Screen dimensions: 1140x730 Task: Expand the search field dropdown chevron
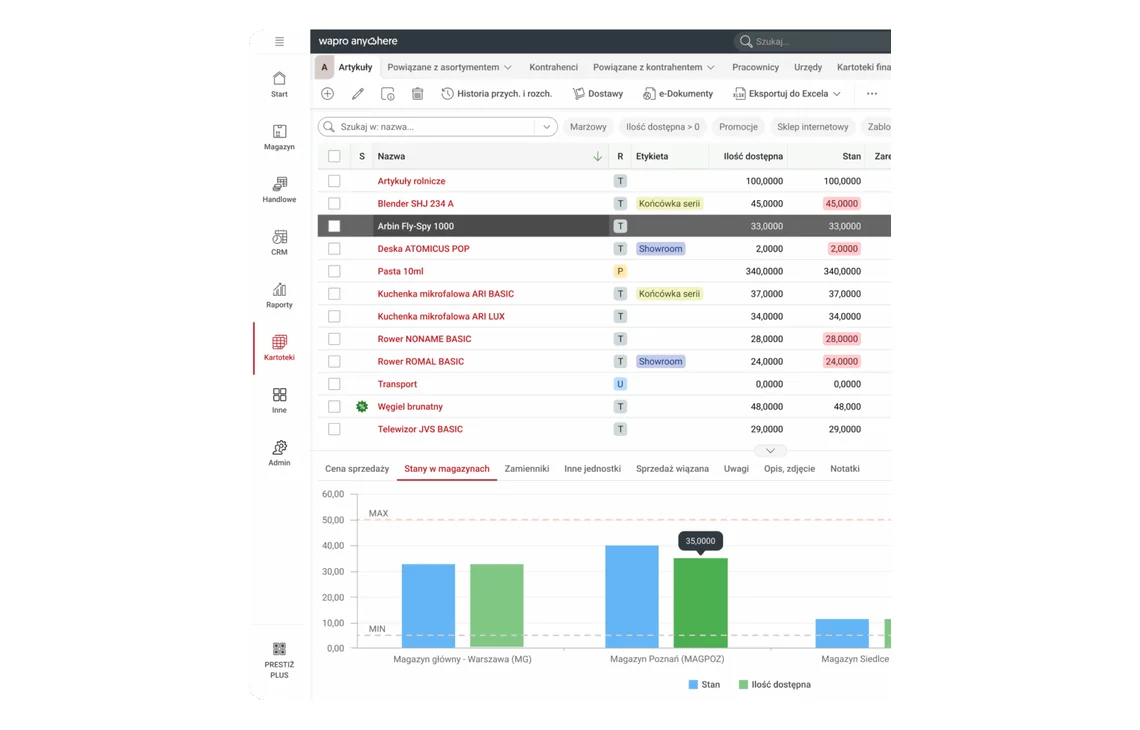point(546,127)
